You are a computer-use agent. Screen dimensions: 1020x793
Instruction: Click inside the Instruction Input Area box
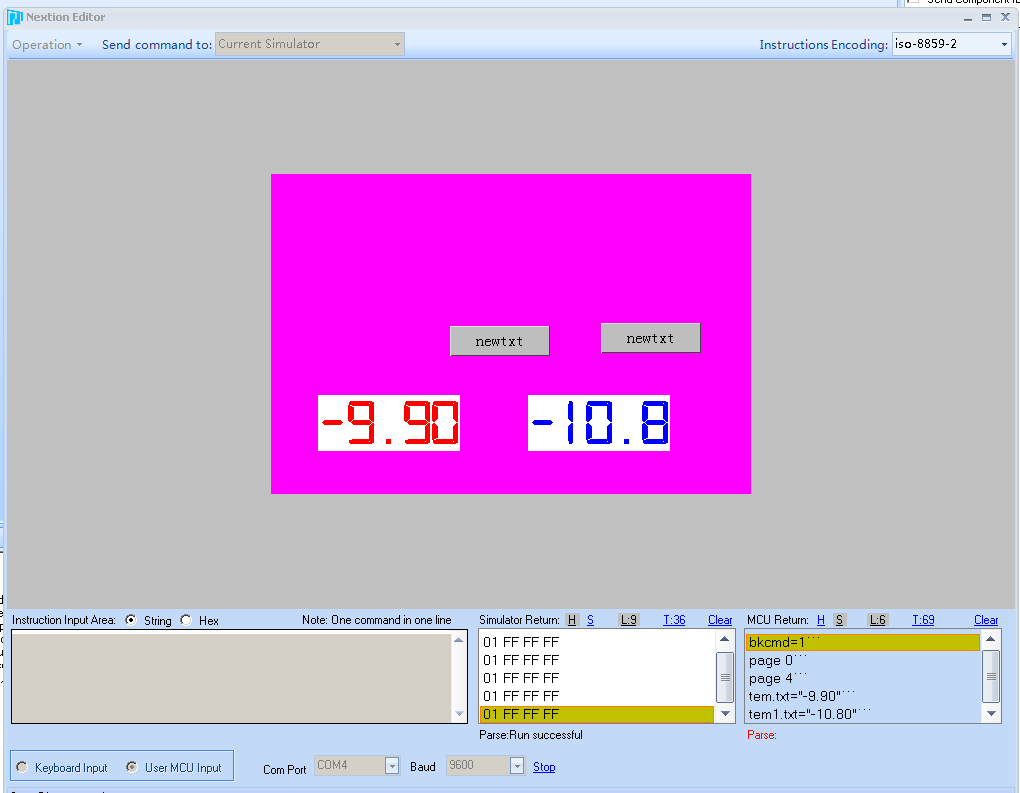[x=232, y=677]
